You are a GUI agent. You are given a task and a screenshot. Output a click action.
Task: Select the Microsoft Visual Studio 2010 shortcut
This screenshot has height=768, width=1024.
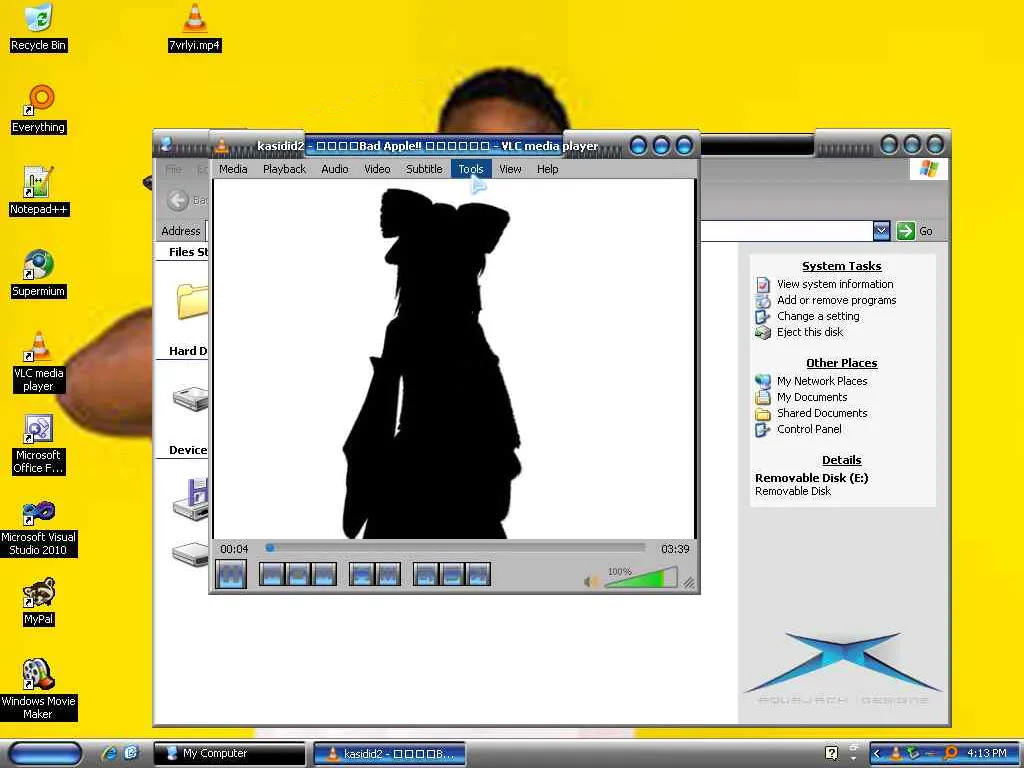(39, 526)
